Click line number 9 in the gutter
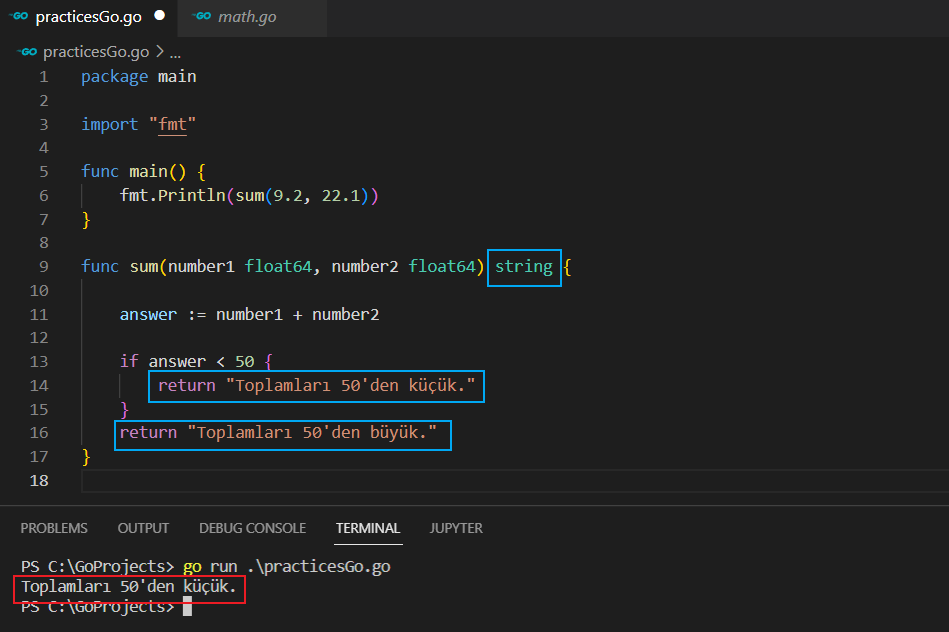Viewport: 949px width, 632px height. 43,266
